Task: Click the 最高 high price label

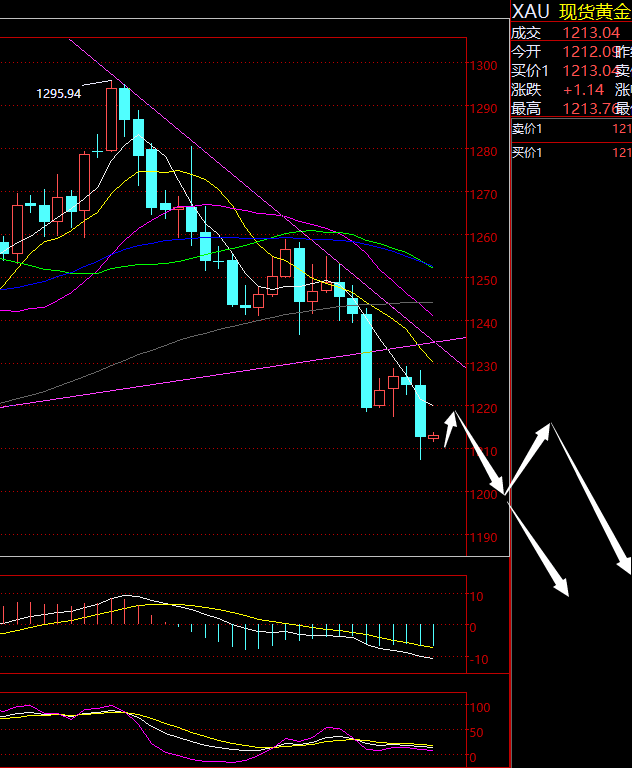Action: (x=526, y=108)
